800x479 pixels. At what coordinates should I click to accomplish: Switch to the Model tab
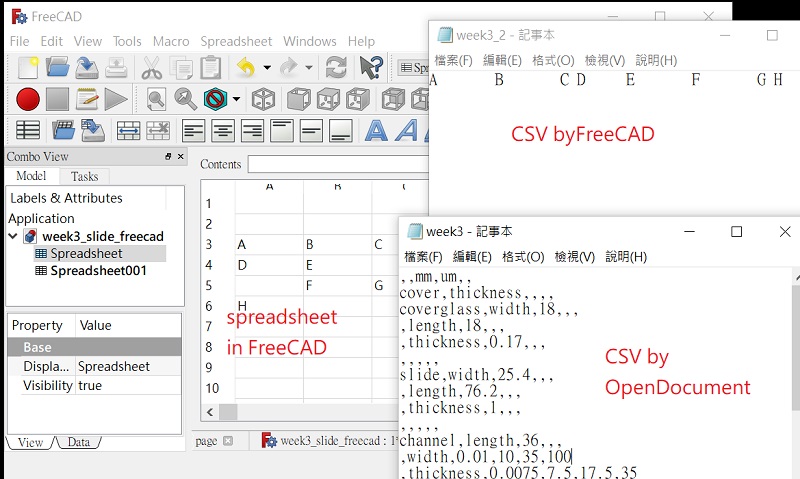coord(31,176)
